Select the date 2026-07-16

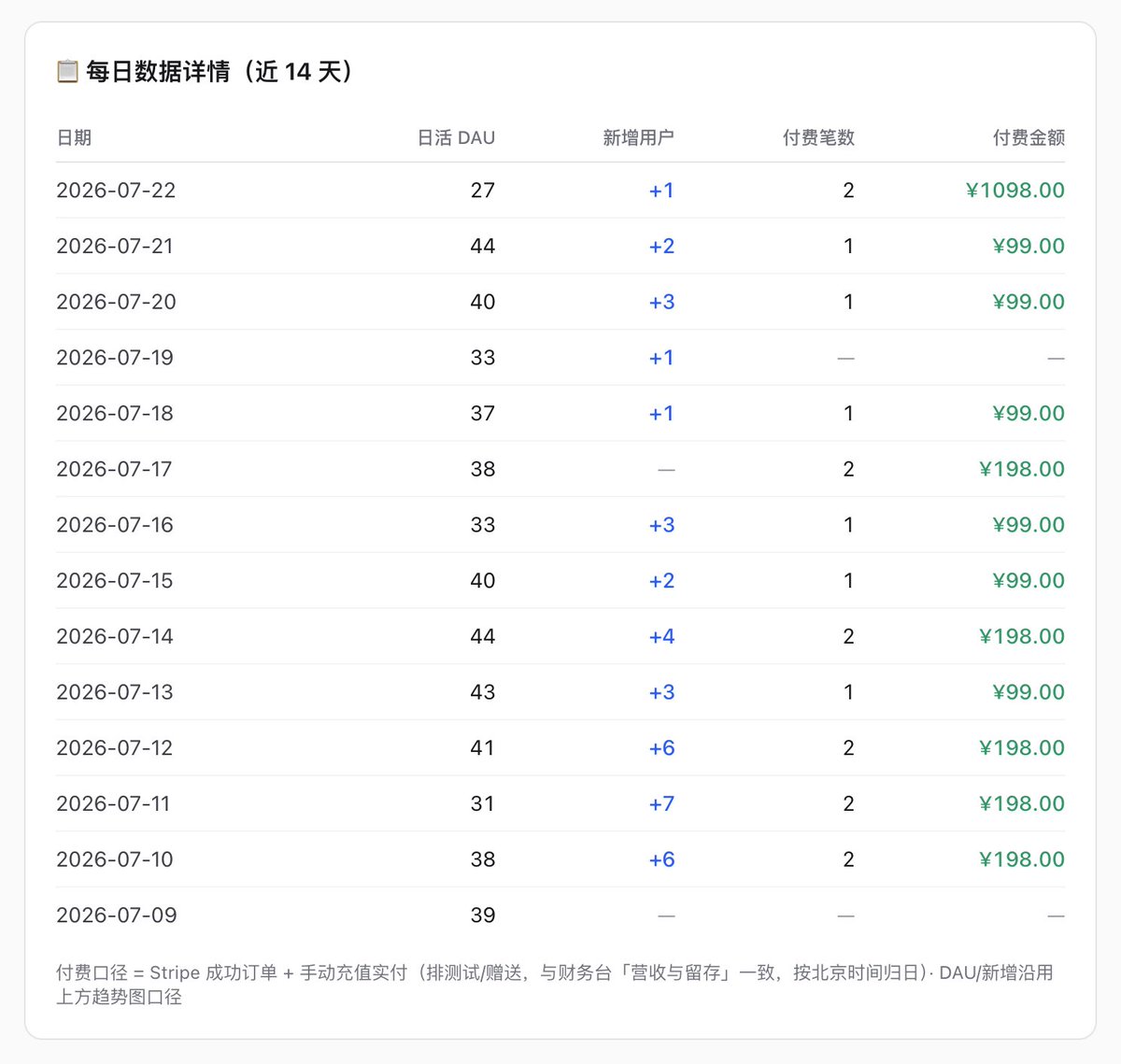tap(115, 524)
